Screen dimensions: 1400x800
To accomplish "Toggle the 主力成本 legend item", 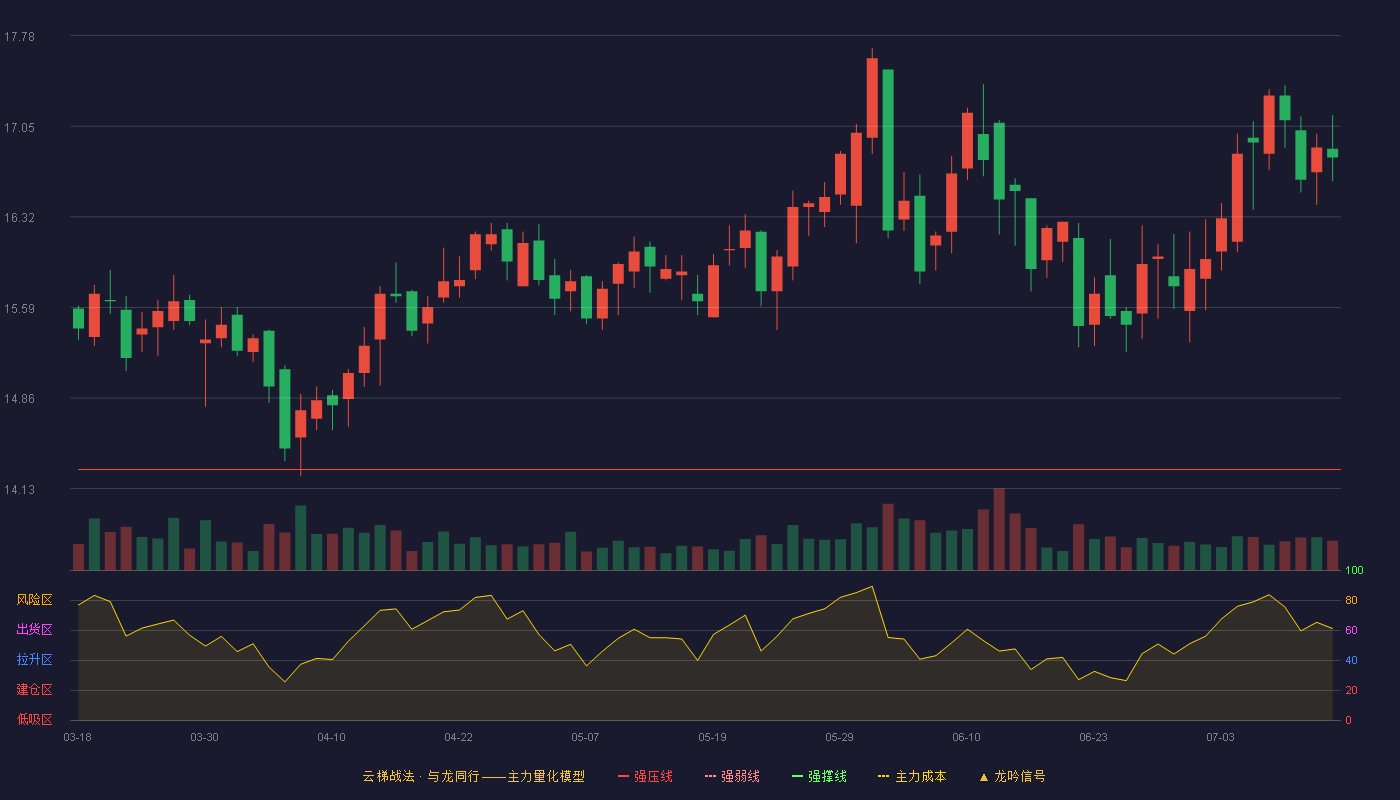I will coord(912,776).
